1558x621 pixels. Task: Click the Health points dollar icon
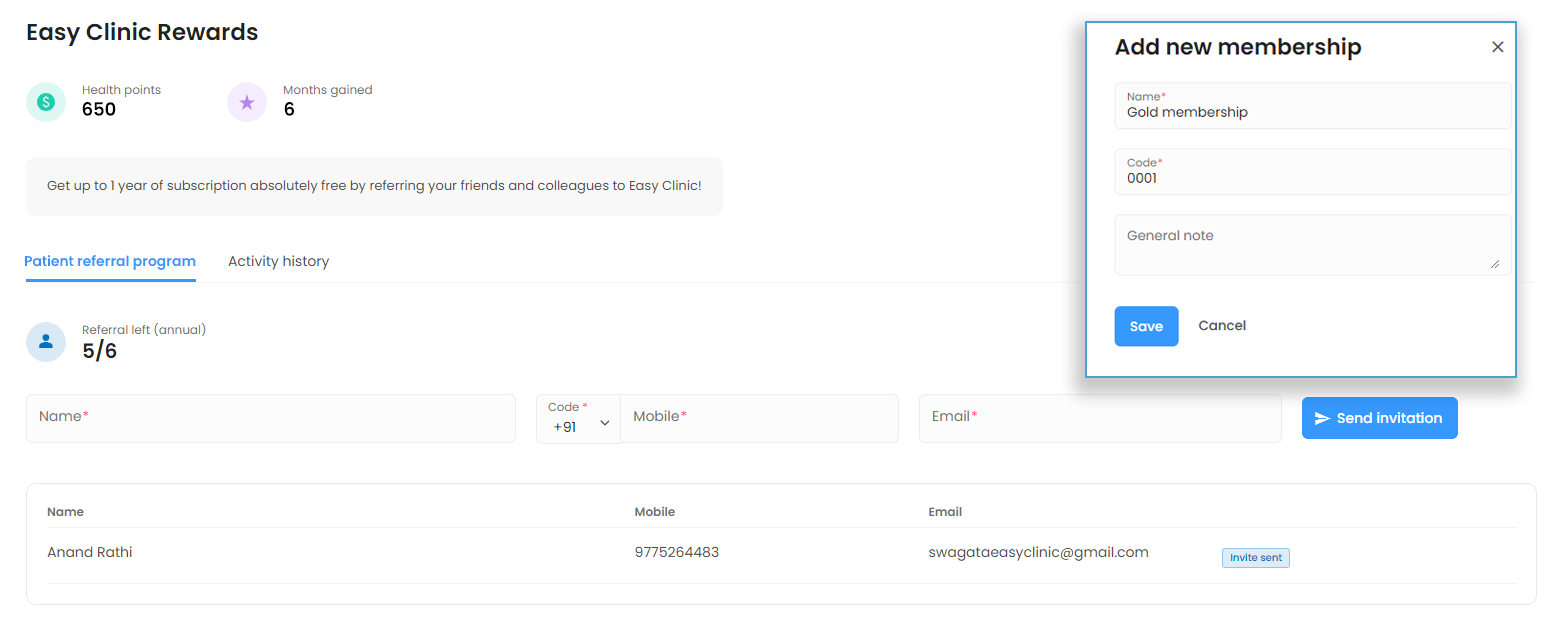click(x=46, y=102)
